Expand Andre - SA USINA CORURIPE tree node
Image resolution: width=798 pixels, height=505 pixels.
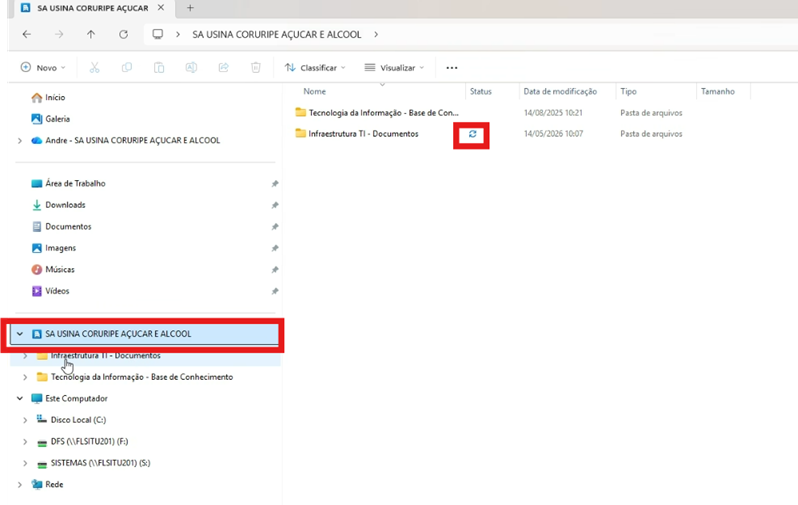[x=20, y=141]
